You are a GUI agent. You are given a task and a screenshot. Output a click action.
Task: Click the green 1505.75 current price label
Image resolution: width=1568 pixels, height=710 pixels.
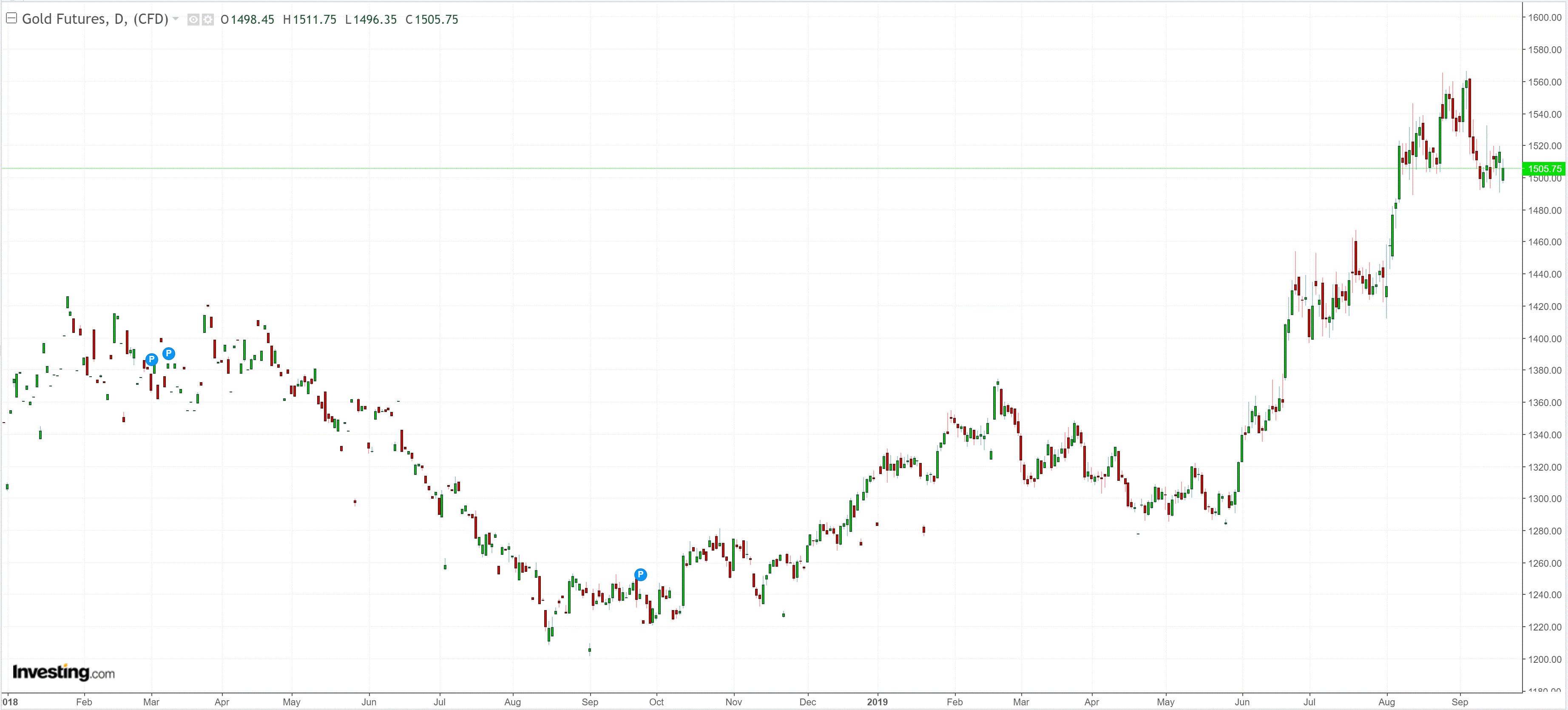point(1544,169)
